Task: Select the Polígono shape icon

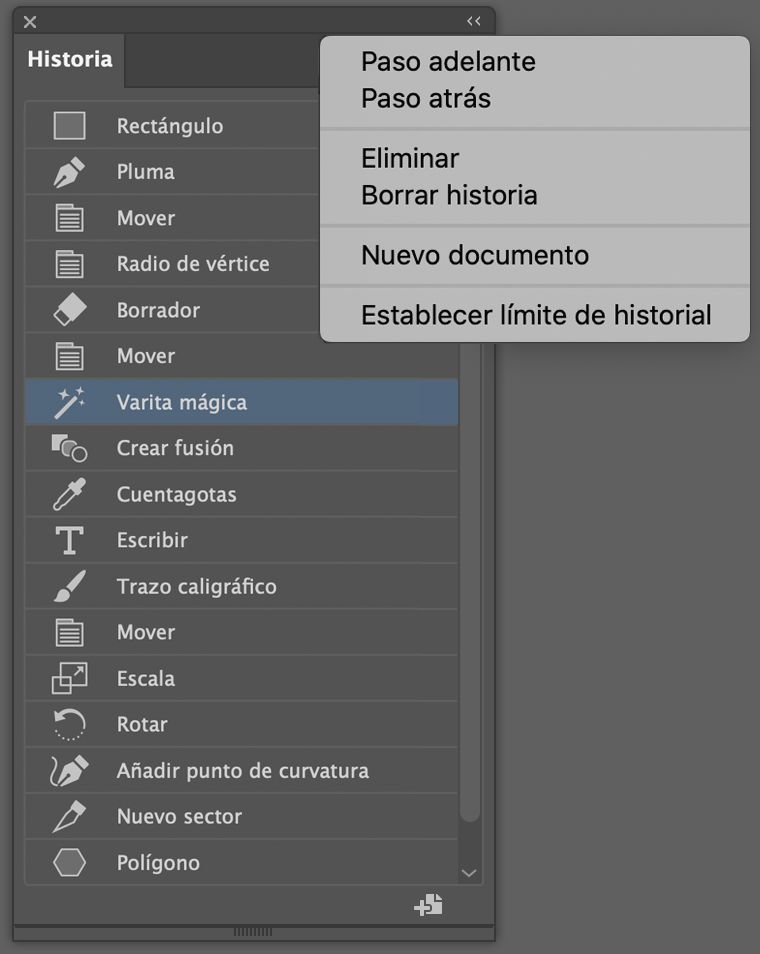Action: click(69, 862)
